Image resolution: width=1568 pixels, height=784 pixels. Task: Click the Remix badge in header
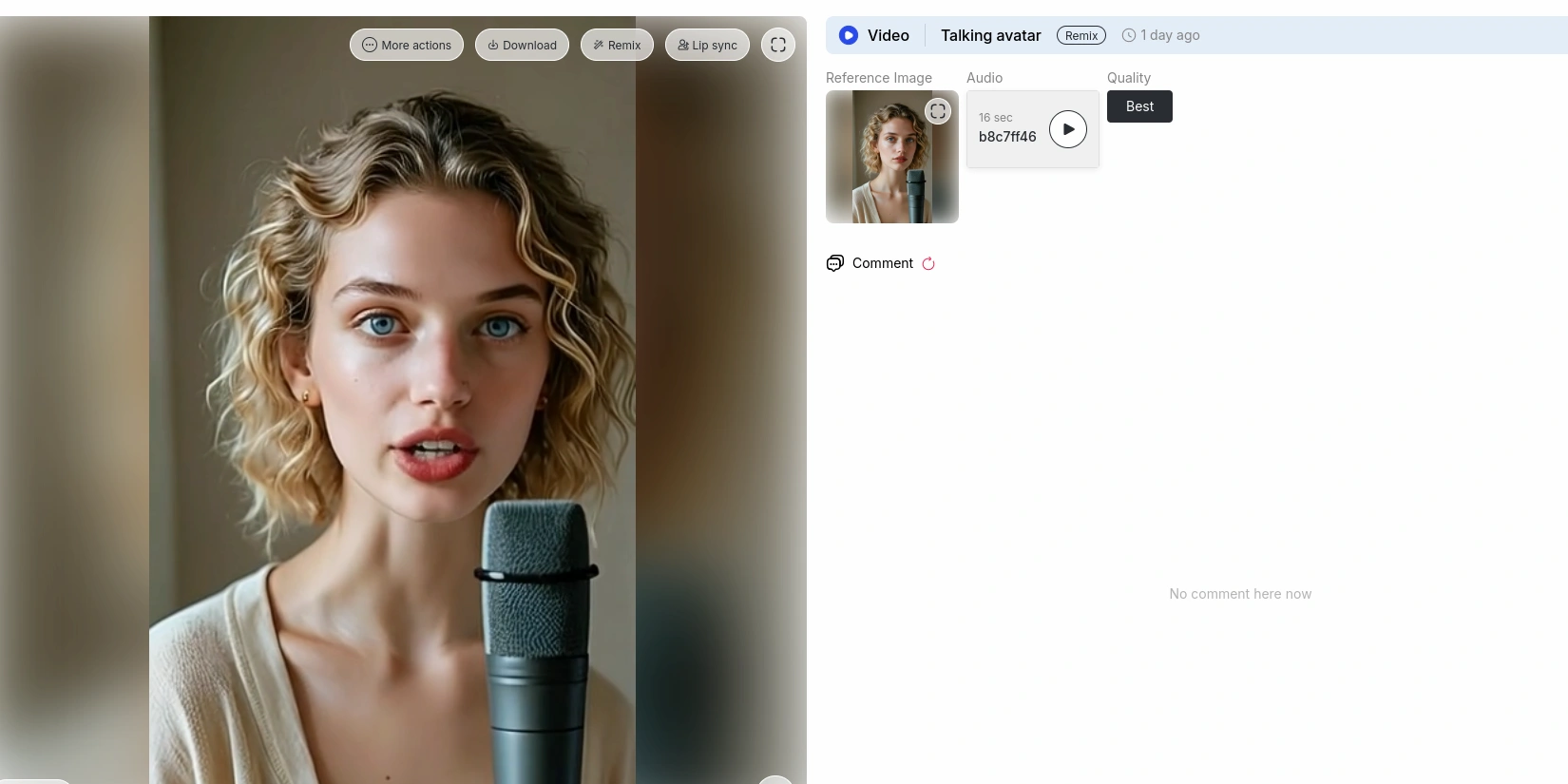pos(1080,35)
